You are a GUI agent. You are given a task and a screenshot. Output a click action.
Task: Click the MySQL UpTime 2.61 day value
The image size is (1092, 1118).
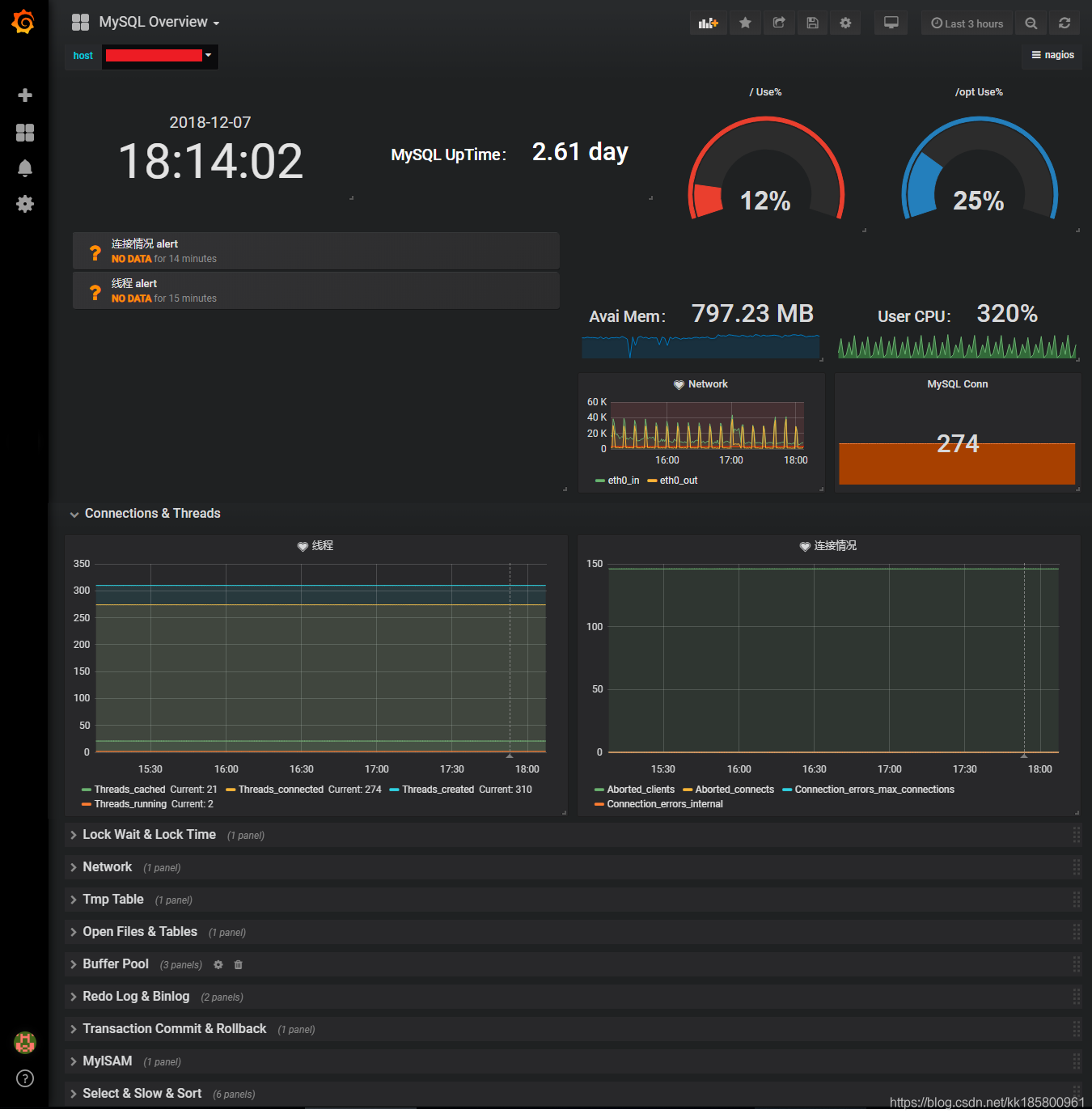coord(580,152)
